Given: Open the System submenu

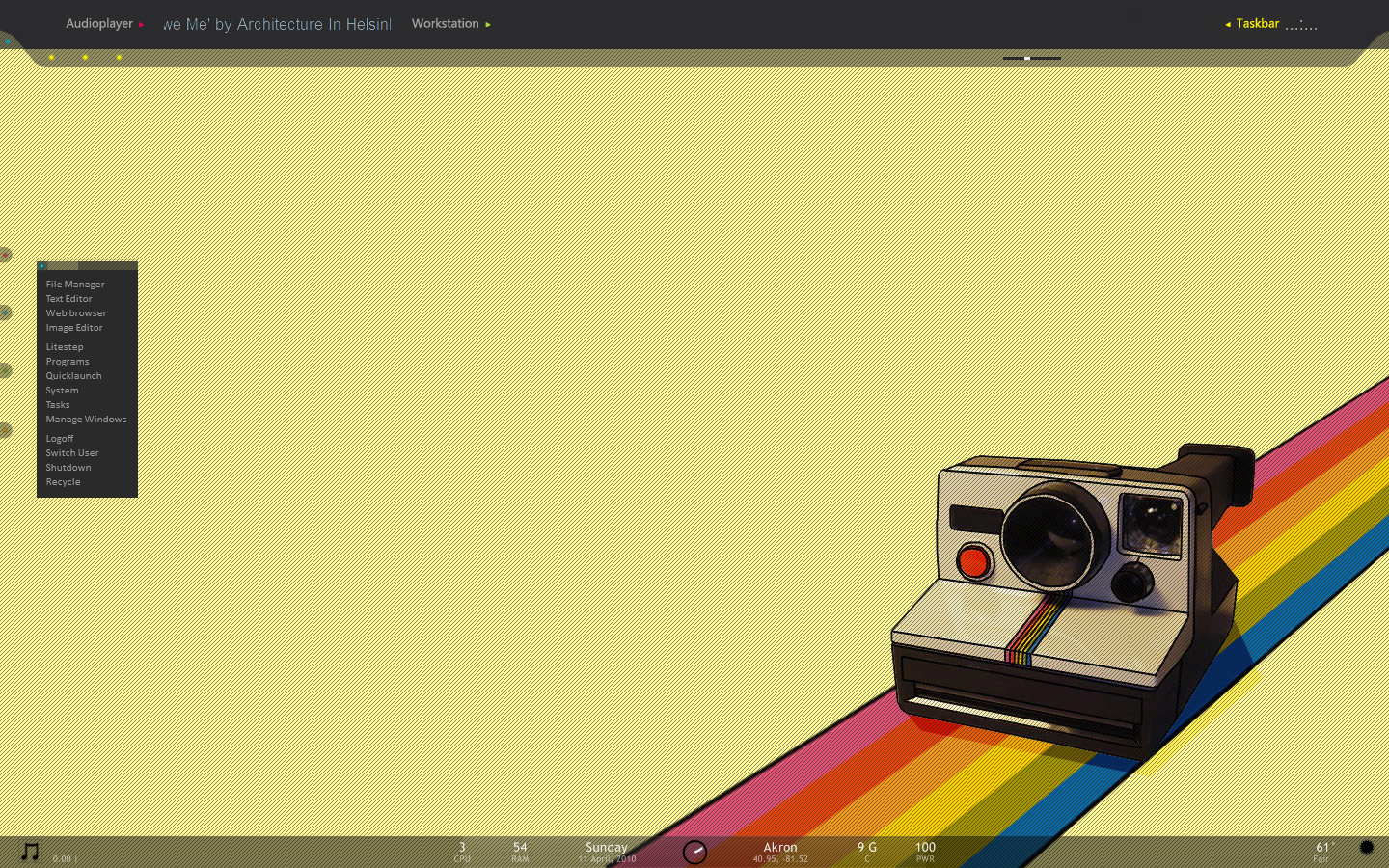Looking at the screenshot, I should point(62,390).
